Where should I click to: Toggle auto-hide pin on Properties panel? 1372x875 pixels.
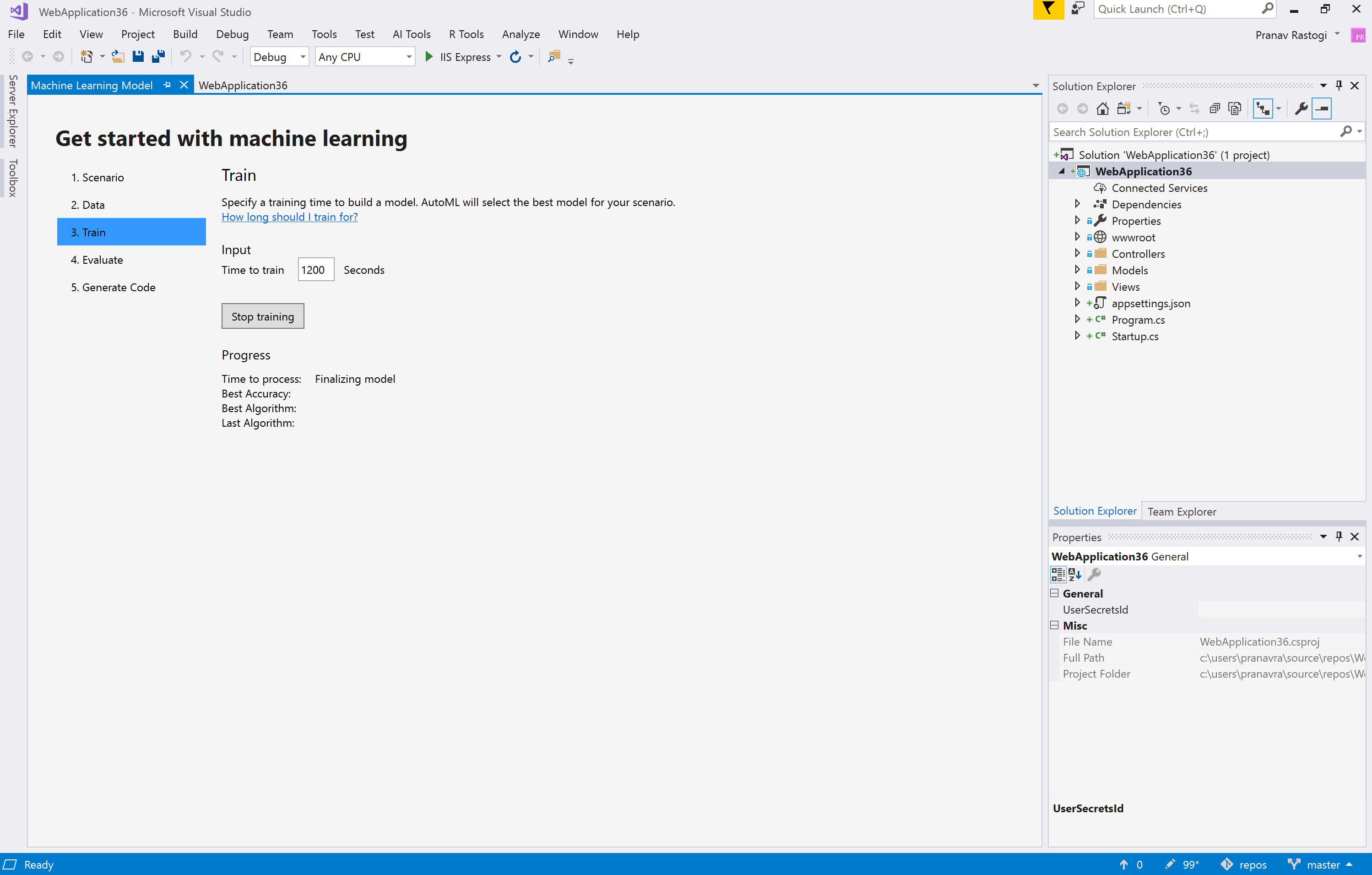(1339, 536)
